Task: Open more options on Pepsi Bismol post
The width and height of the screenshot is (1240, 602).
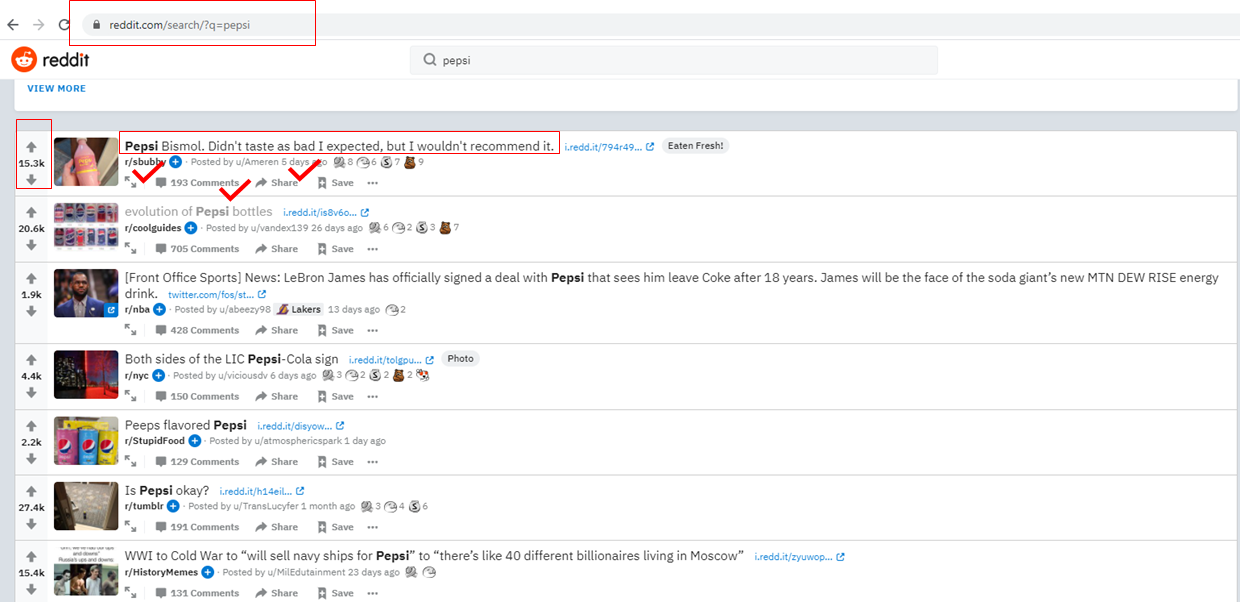Action: (372, 183)
